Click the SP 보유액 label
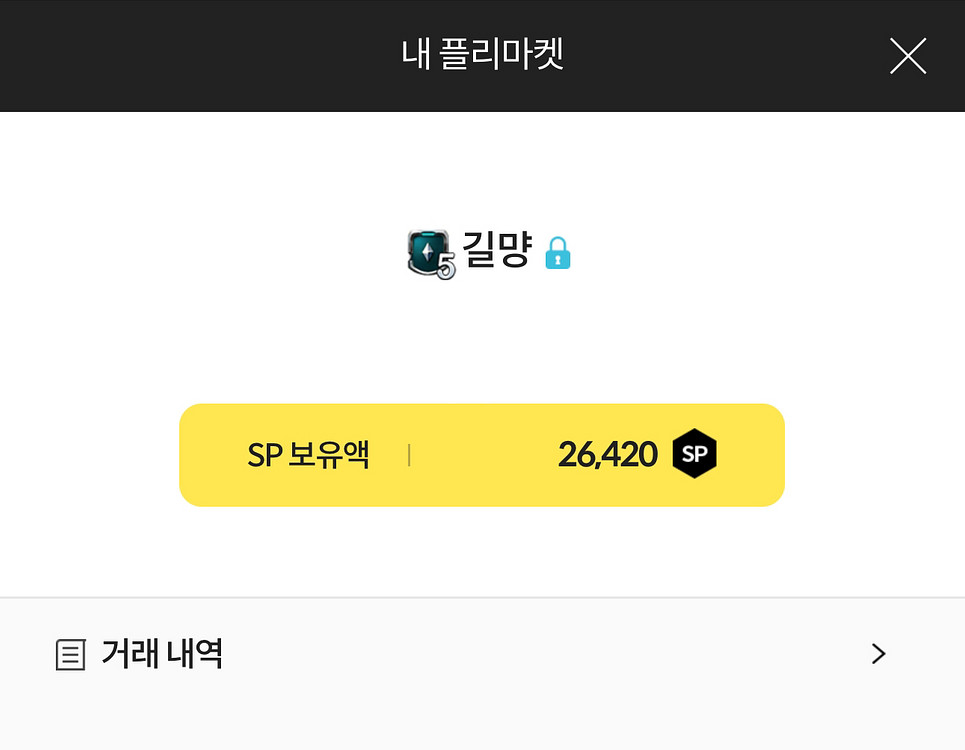Screen dimensions: 965x750 [x=308, y=455]
